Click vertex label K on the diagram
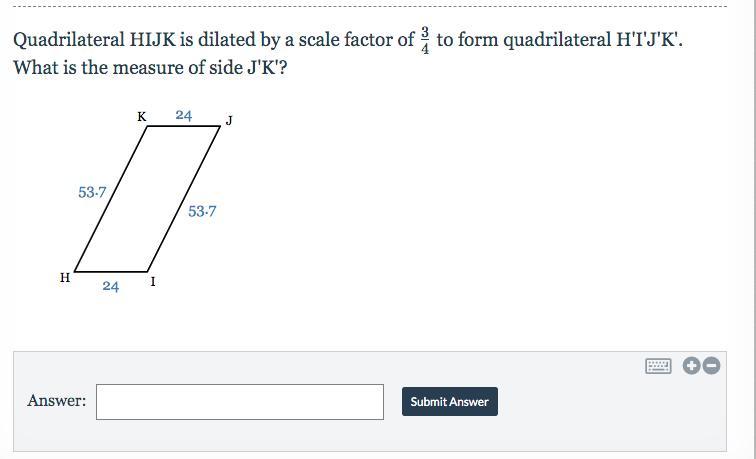This screenshot has height=459, width=756. tap(142, 116)
